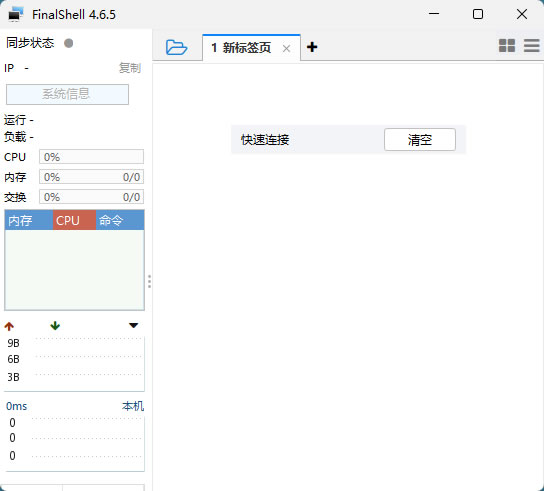Sort process list by CPU column
Image resolution: width=544 pixels, height=491 pixels.
74,220
